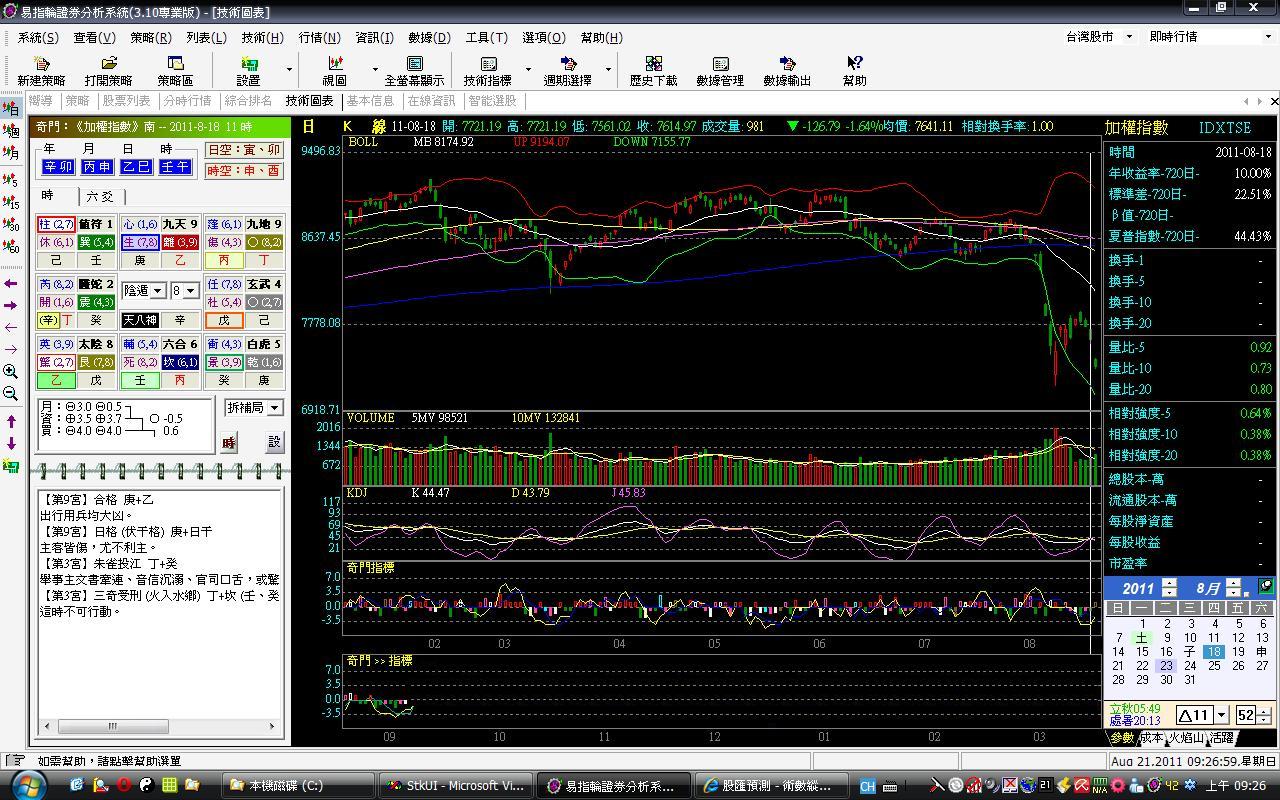Click the bold right arrow in sidebar
This screenshot has height=800, width=1280.
click(x=11, y=305)
